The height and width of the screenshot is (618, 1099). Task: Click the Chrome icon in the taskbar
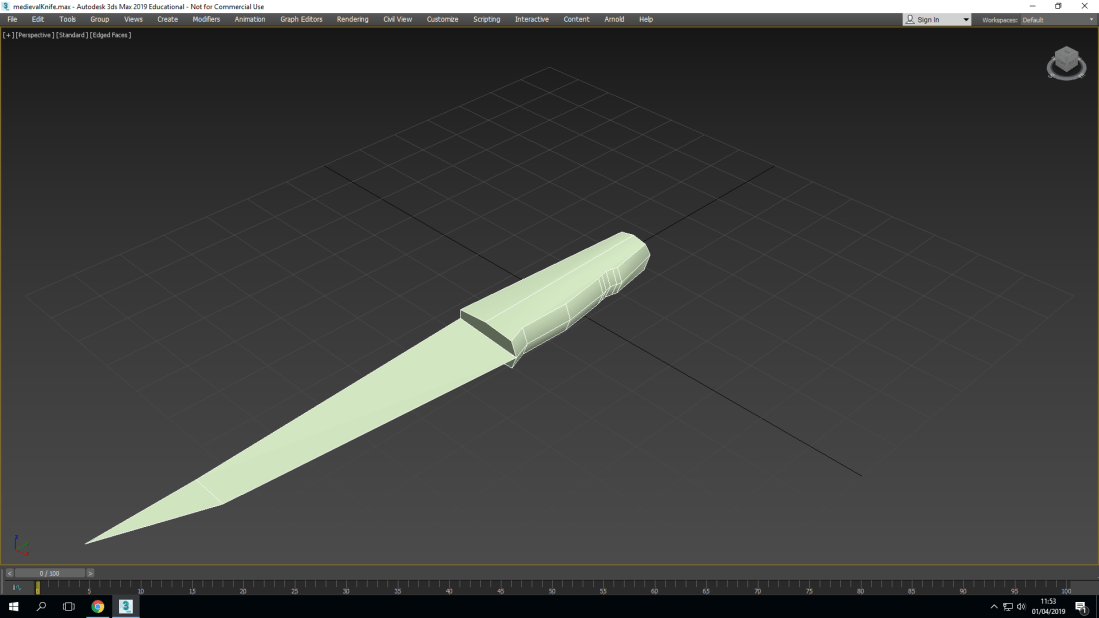tap(98, 606)
